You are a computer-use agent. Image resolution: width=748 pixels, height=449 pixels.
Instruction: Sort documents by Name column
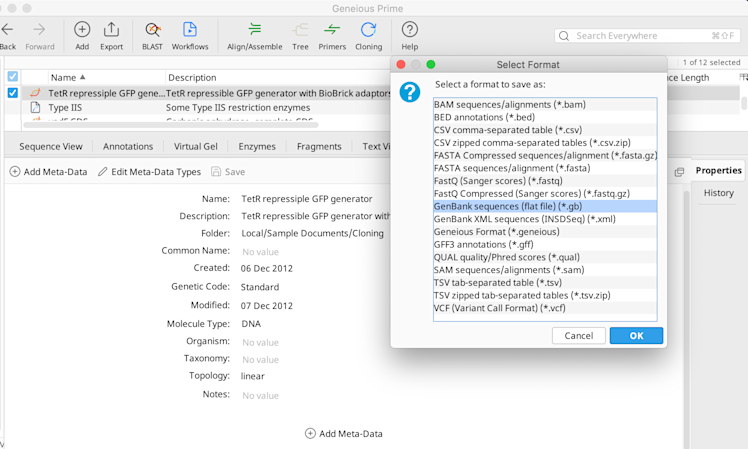click(x=68, y=77)
